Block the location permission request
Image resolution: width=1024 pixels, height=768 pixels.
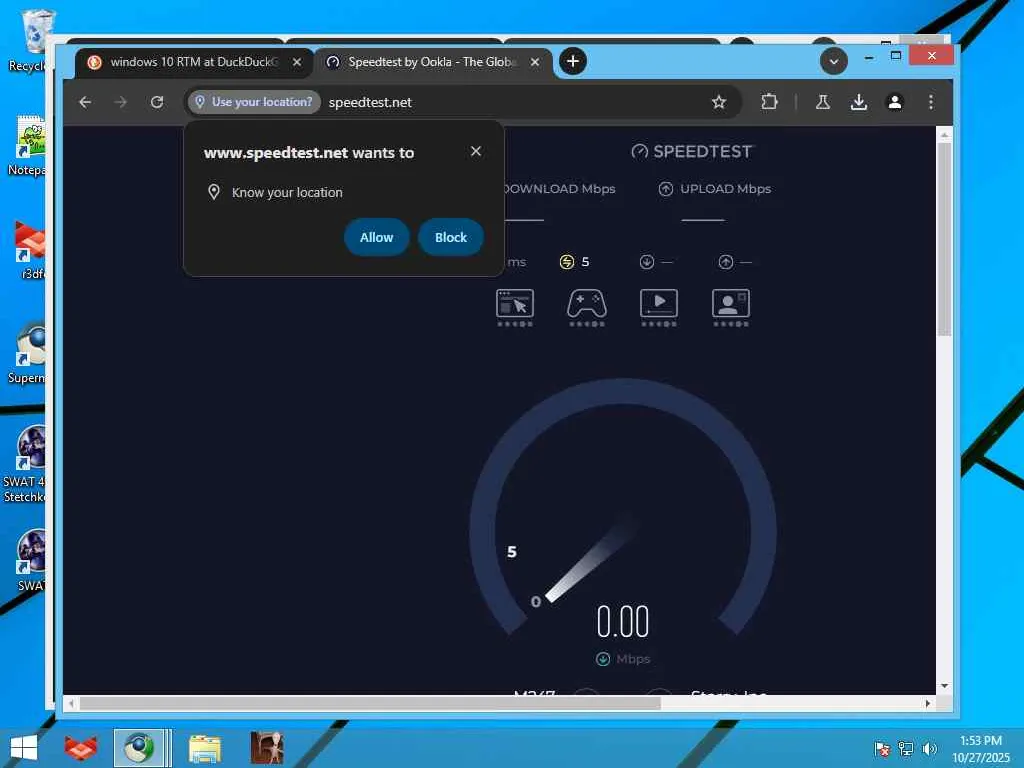tap(451, 237)
